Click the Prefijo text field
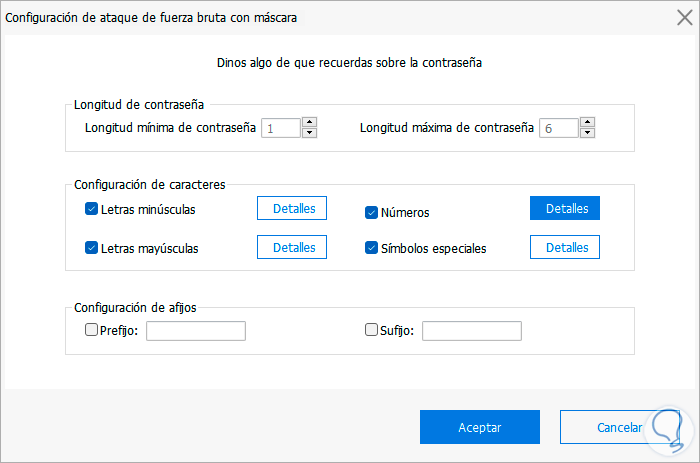The height and width of the screenshot is (463, 700). pos(195,331)
